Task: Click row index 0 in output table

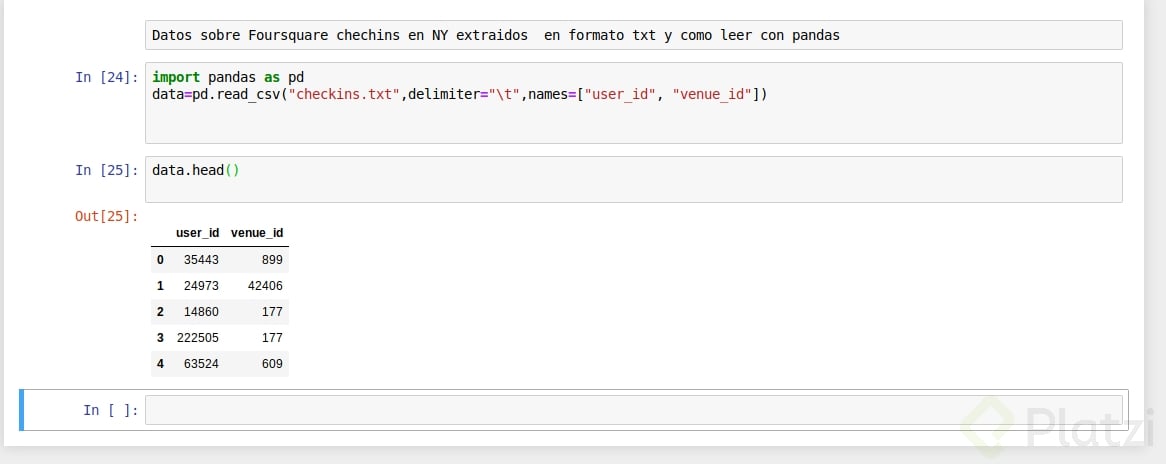Action: (x=160, y=260)
